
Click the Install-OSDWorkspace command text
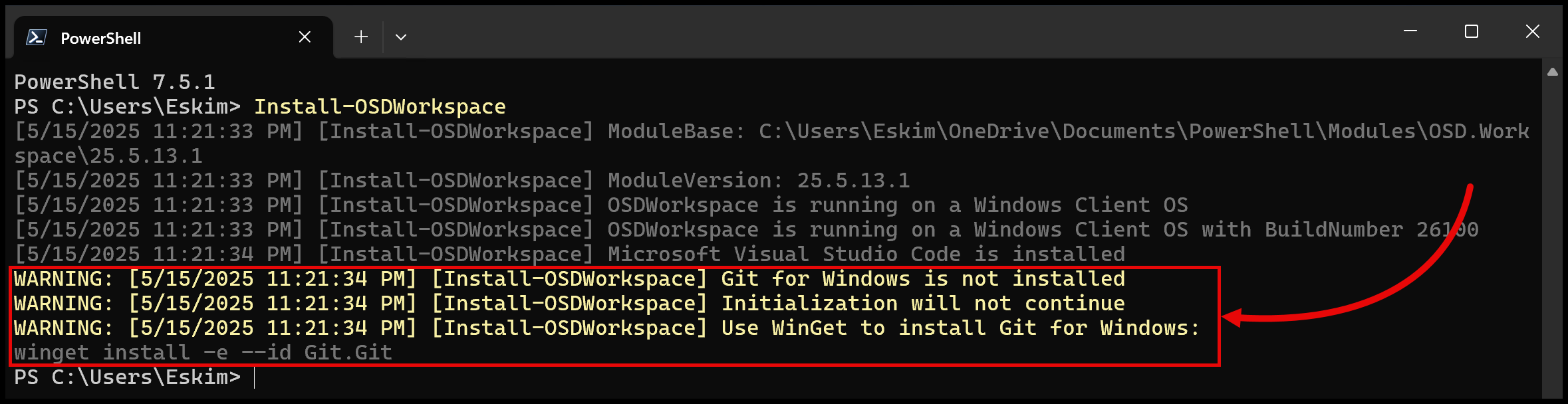pos(379,106)
